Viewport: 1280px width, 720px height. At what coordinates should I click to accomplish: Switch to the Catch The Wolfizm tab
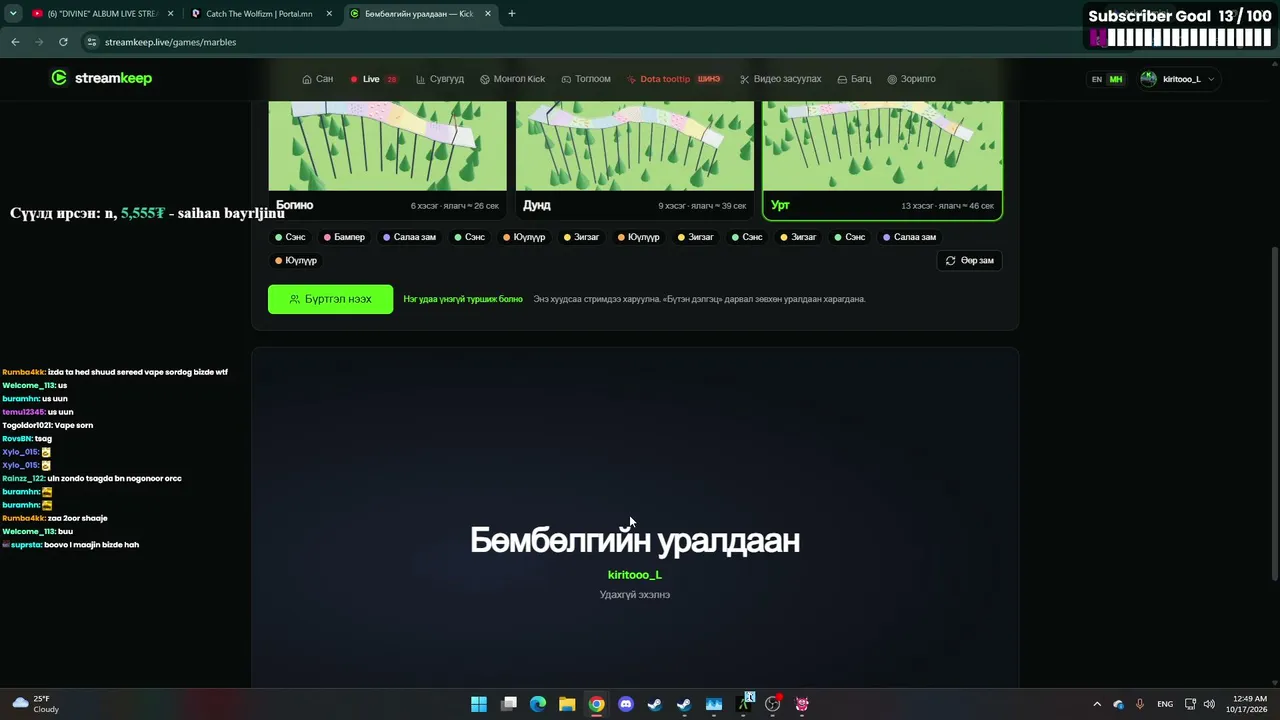(260, 14)
